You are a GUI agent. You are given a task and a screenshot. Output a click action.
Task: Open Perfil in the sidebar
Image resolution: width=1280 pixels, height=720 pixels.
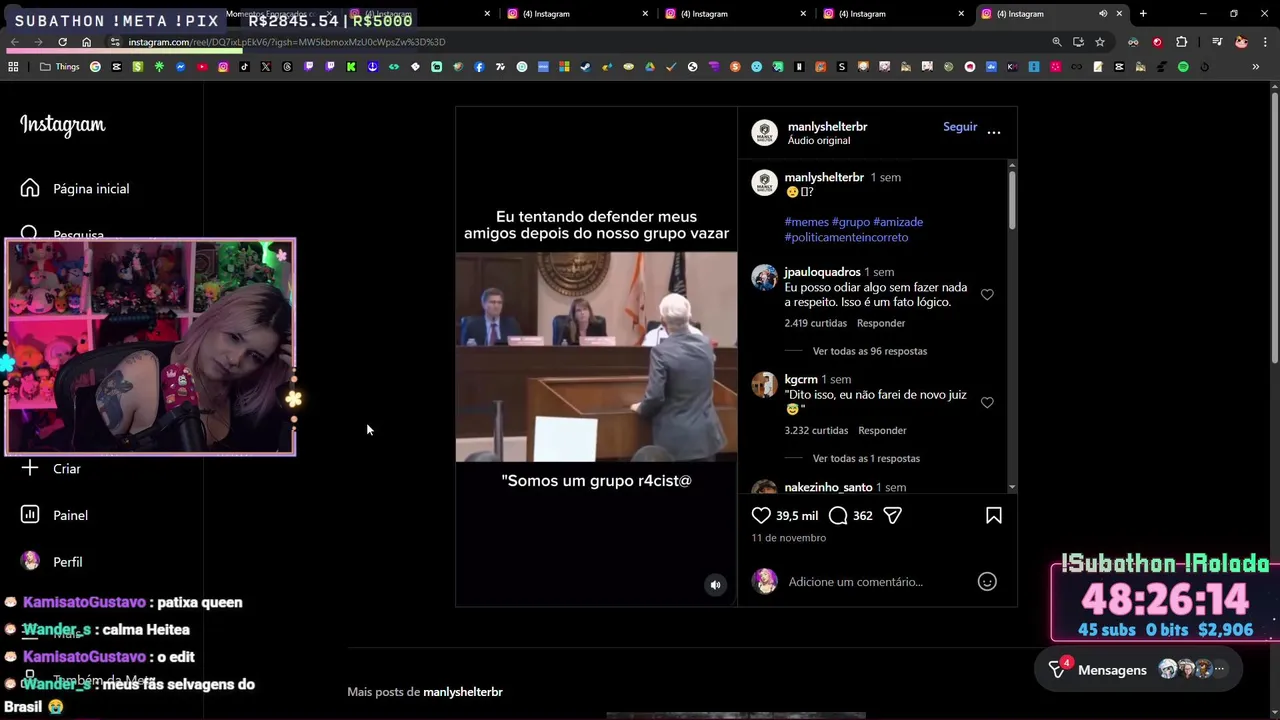pyautogui.click(x=68, y=562)
